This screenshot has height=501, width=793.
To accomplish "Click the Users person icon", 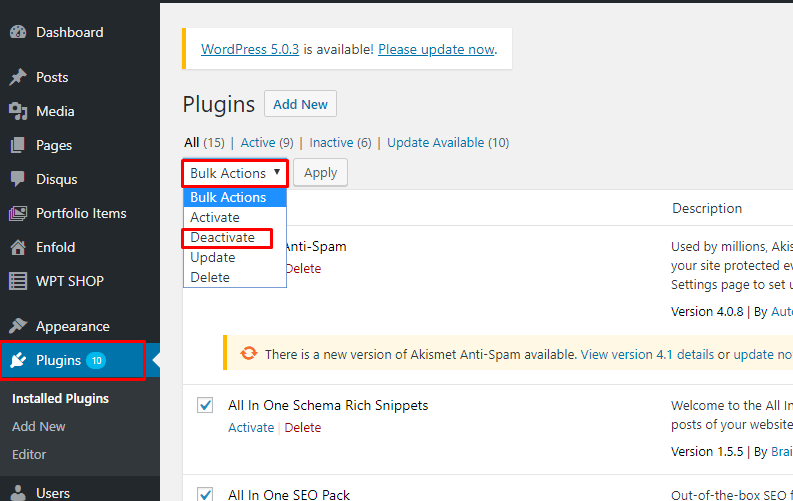I will click(18, 493).
